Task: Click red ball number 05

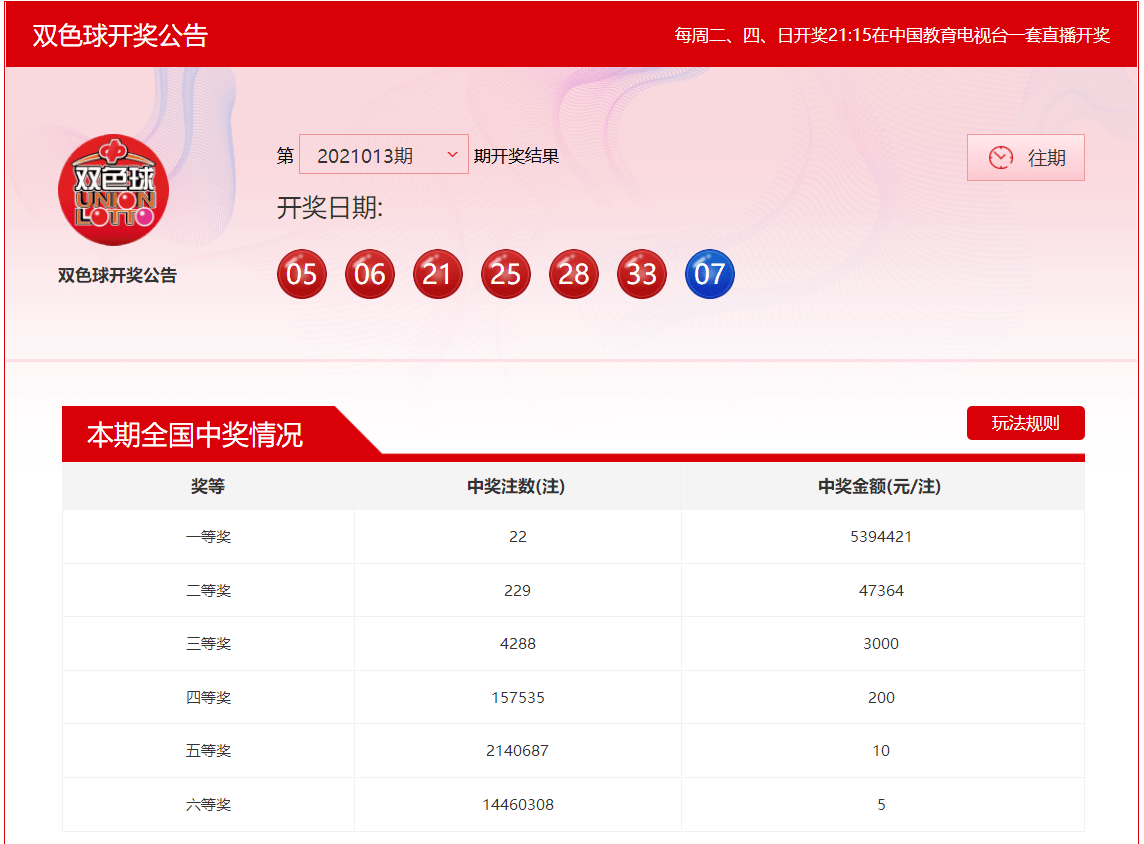Action: pos(302,274)
